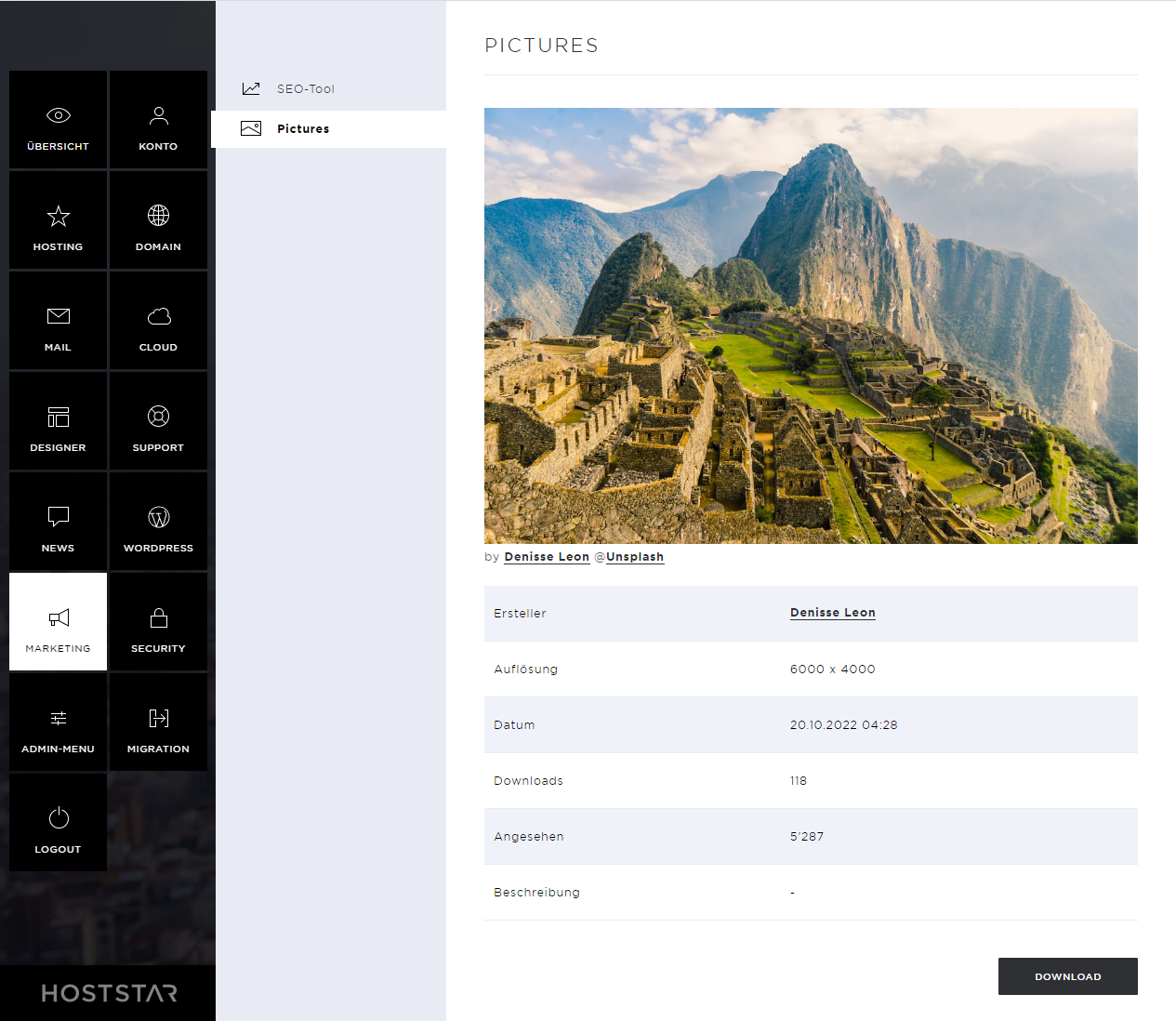The image size is (1176, 1021).
Task: Open the Support lifebuoy icon tile
Action: [158, 421]
